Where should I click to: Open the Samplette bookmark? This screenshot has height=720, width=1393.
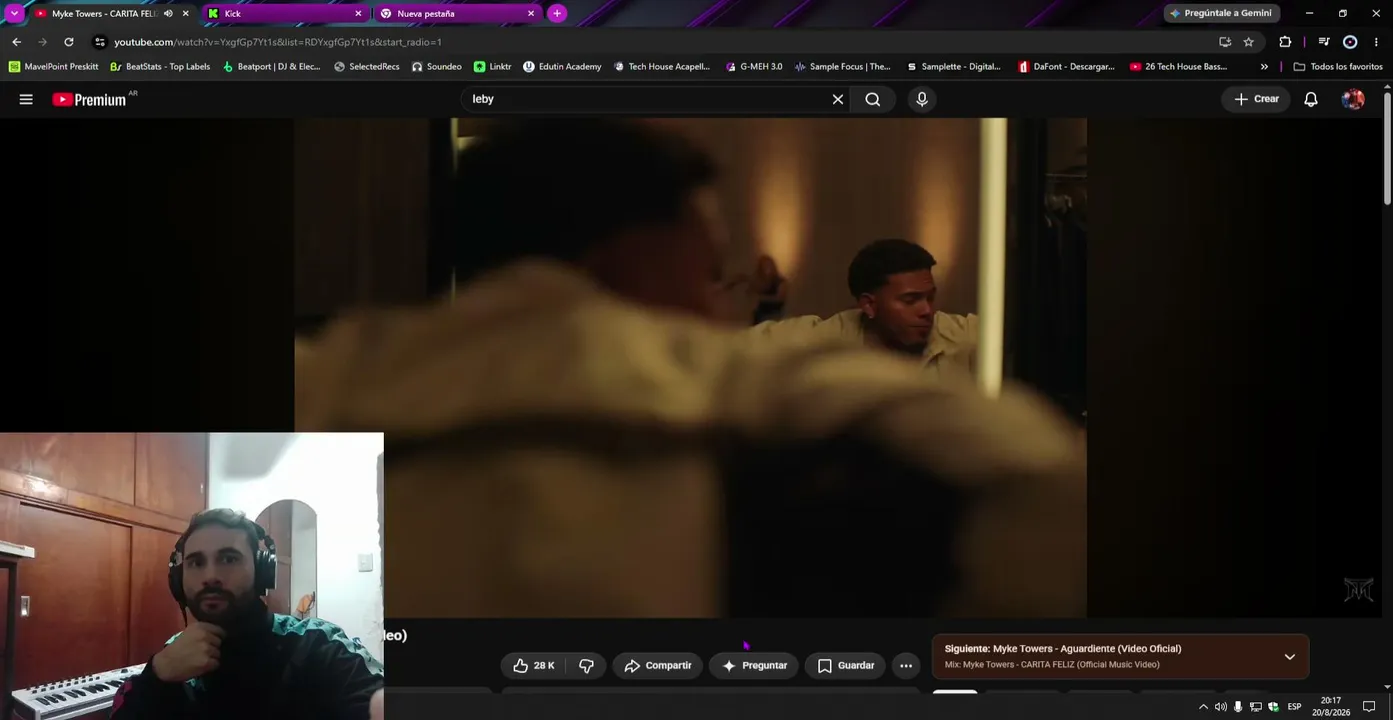(953, 67)
